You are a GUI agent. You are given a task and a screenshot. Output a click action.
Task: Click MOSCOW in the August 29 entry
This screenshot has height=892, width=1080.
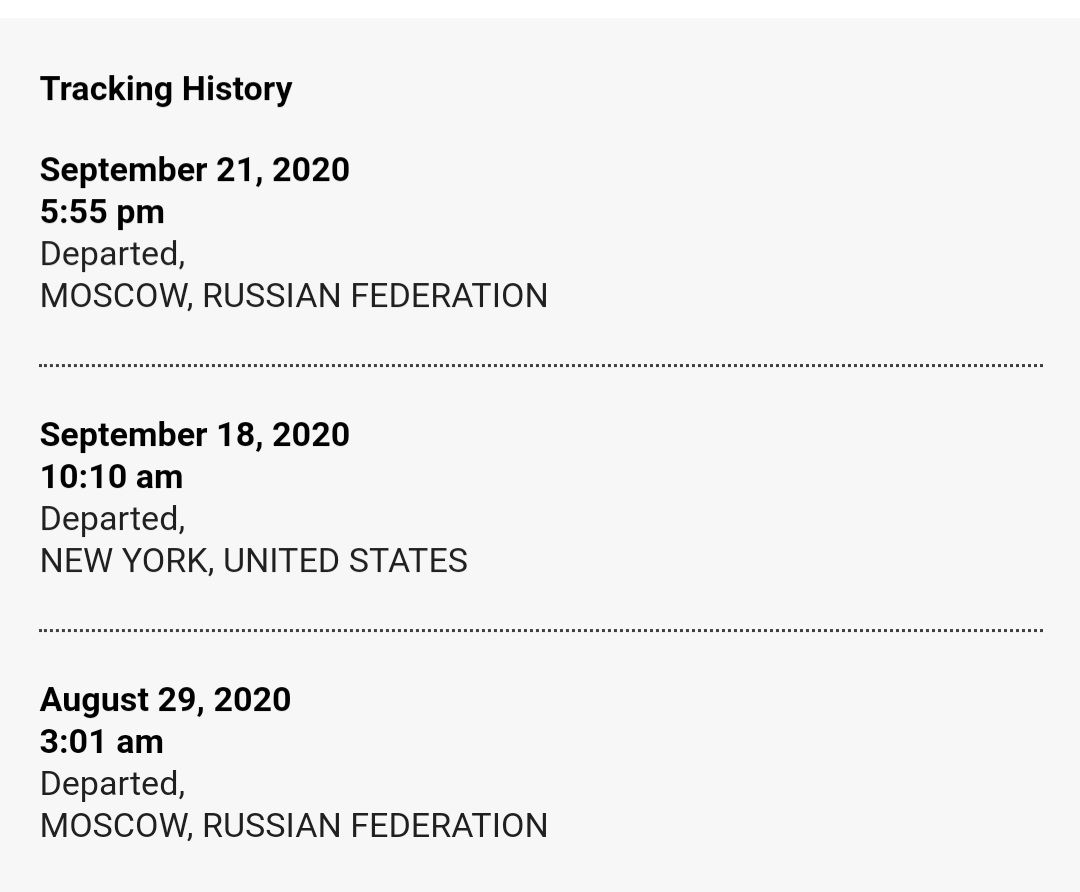tap(115, 826)
